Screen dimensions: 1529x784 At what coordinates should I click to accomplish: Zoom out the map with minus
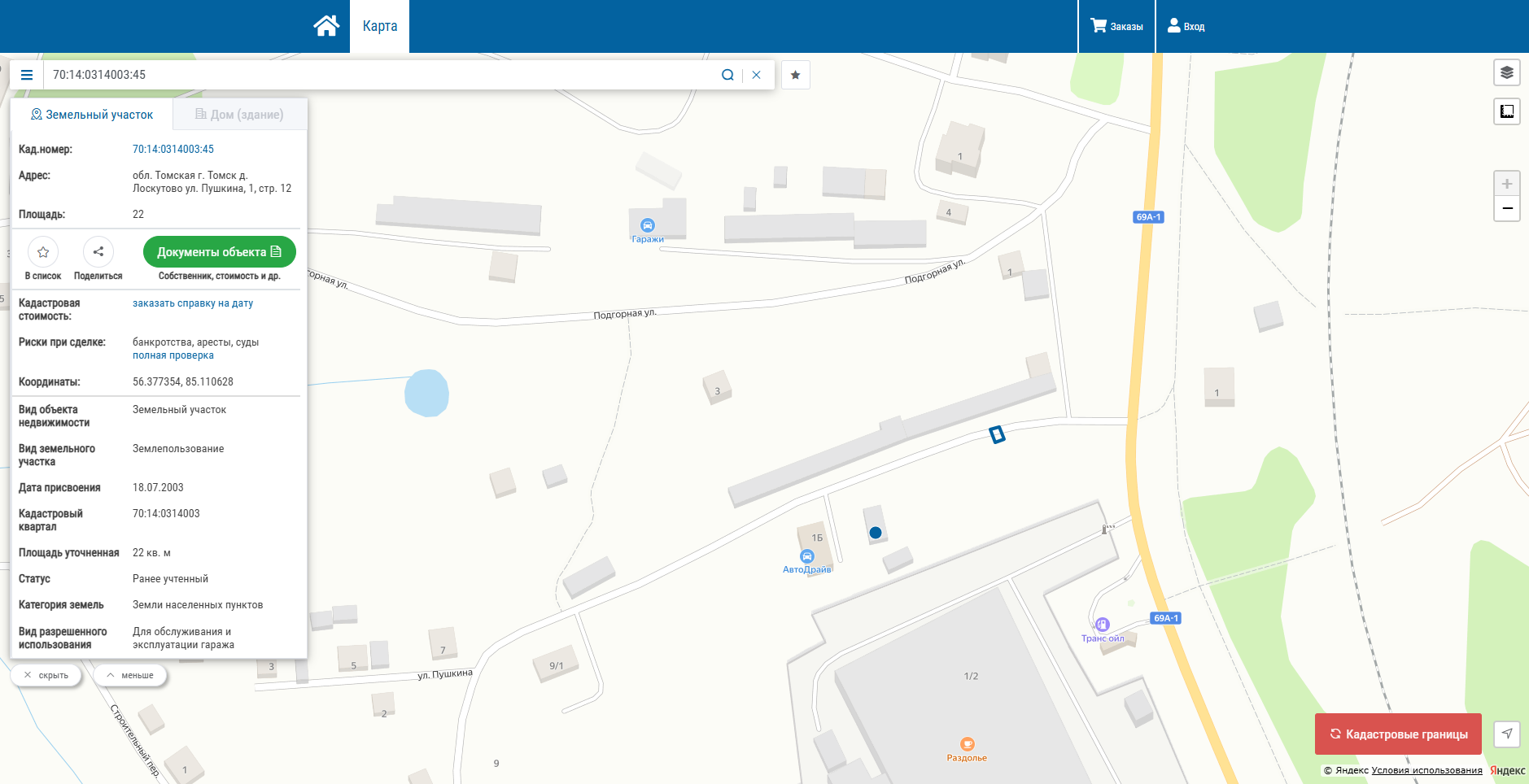[x=1506, y=209]
